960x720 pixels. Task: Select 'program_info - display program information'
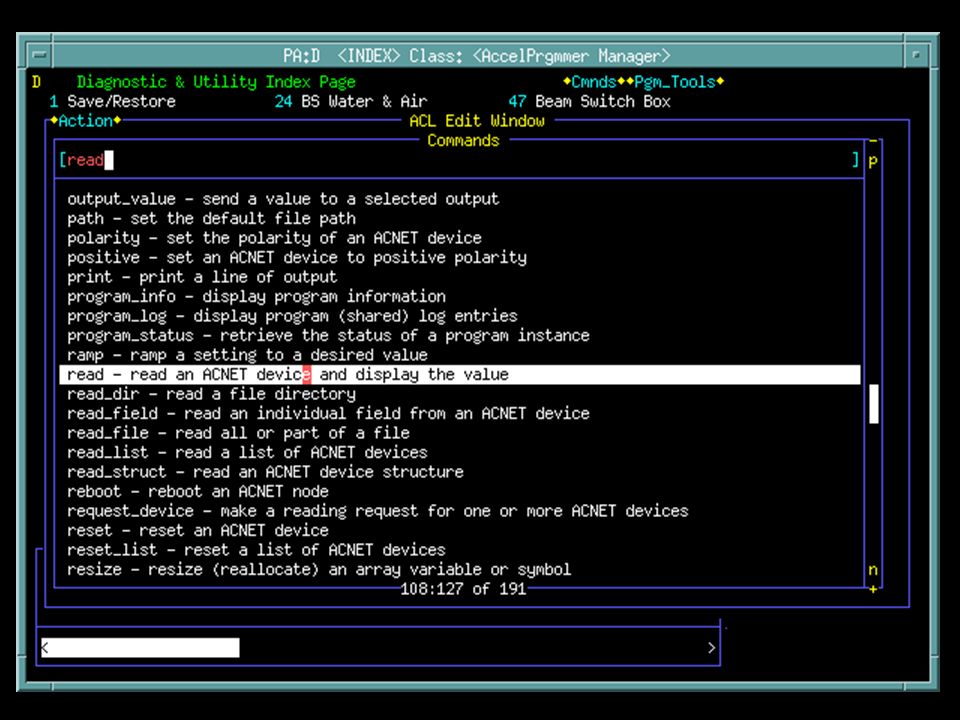459,297
